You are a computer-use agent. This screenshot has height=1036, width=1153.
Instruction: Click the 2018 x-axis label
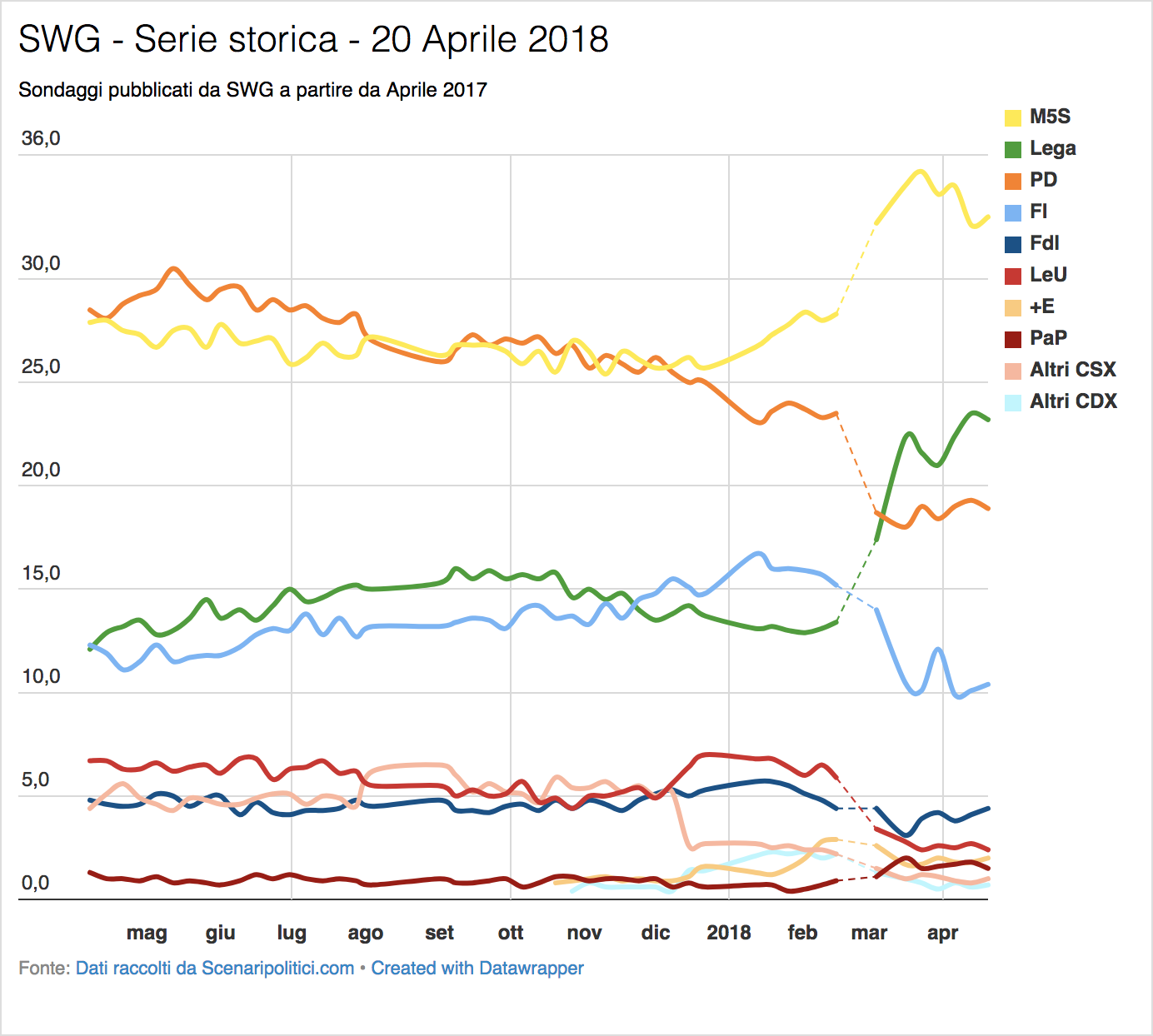729,933
